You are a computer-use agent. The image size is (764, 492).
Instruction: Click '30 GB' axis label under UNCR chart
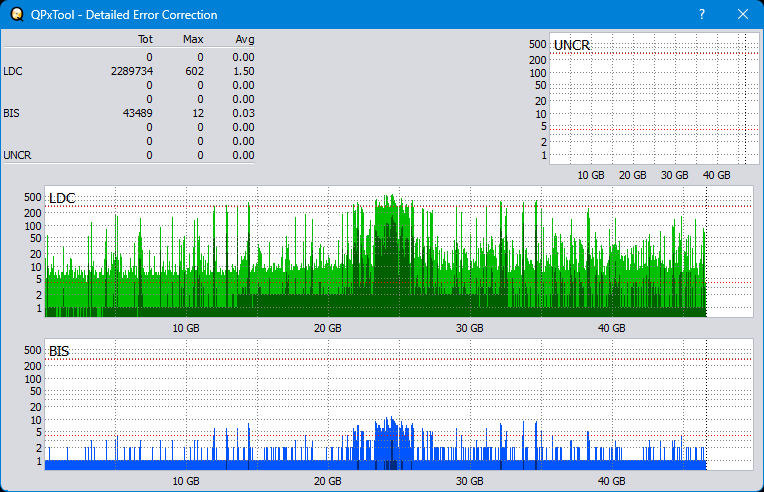coord(674,175)
